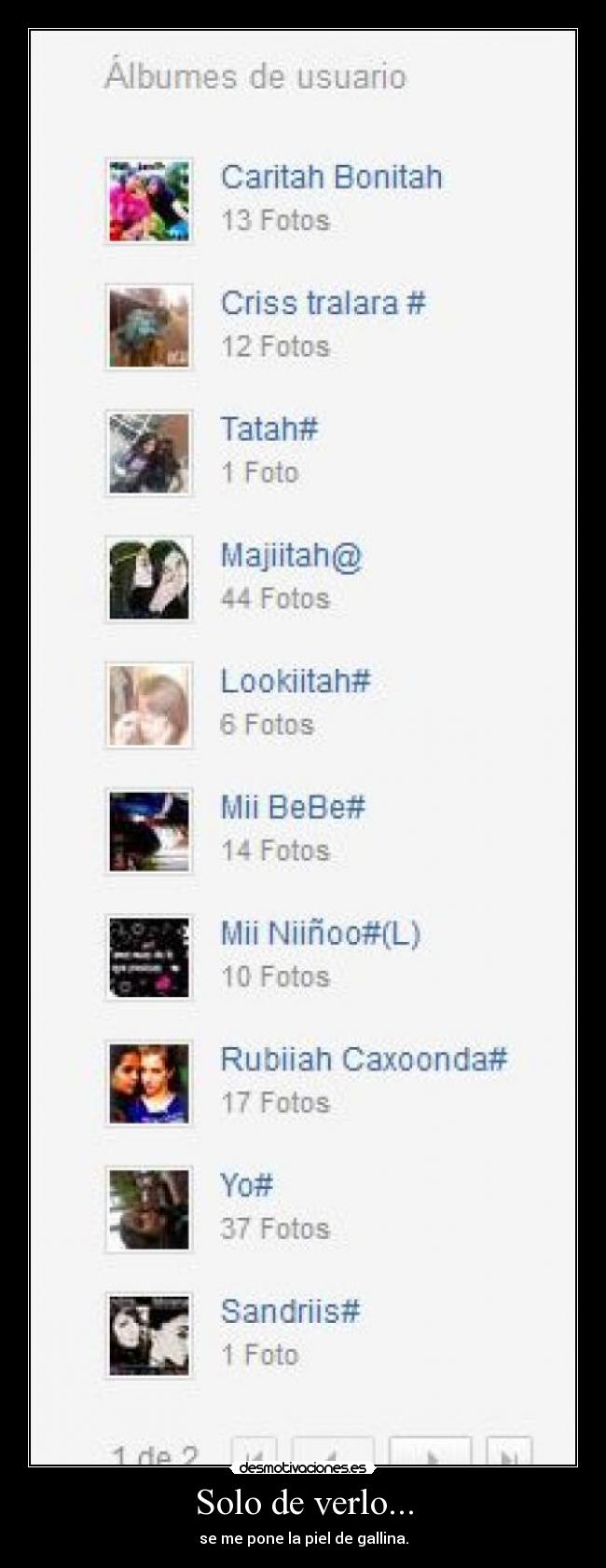Viewport: 606px width, 1568px height.
Task: Go to next page of albums
Action: pos(430,1452)
